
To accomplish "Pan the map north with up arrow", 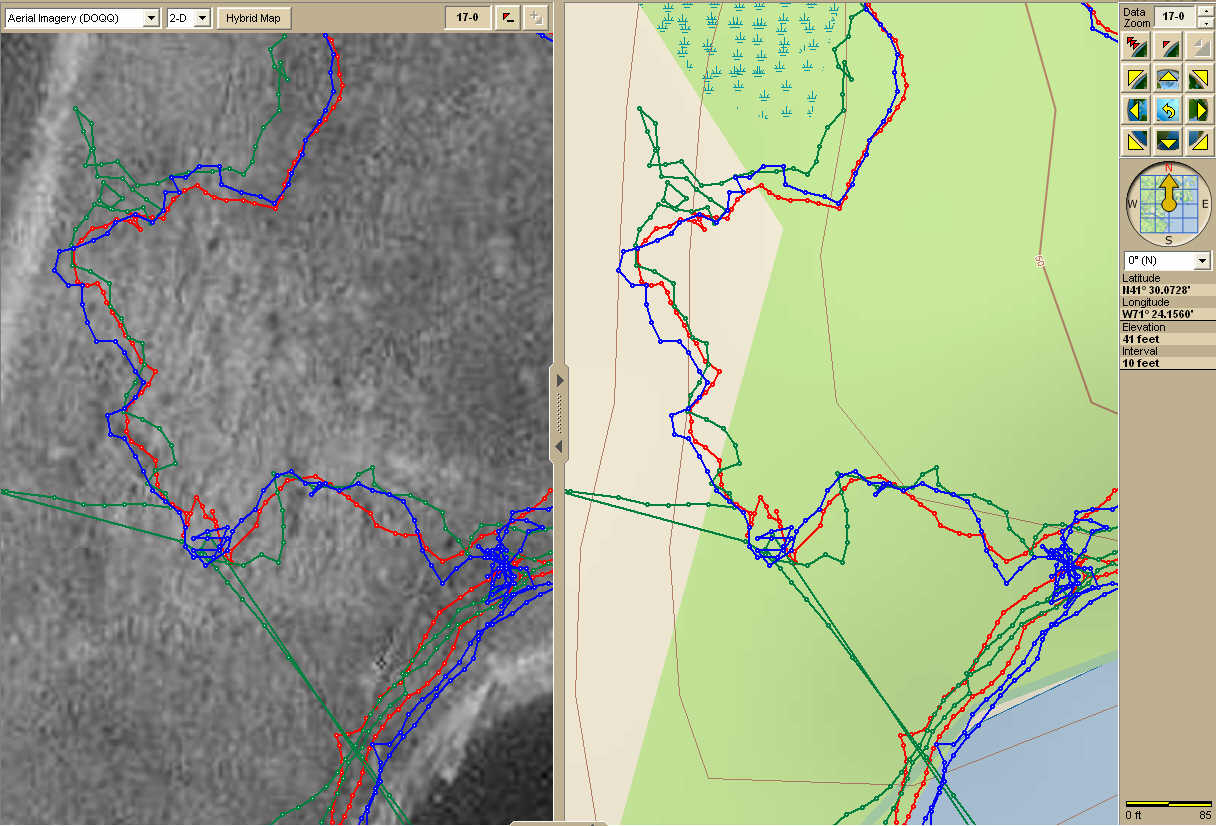I will (1167, 78).
